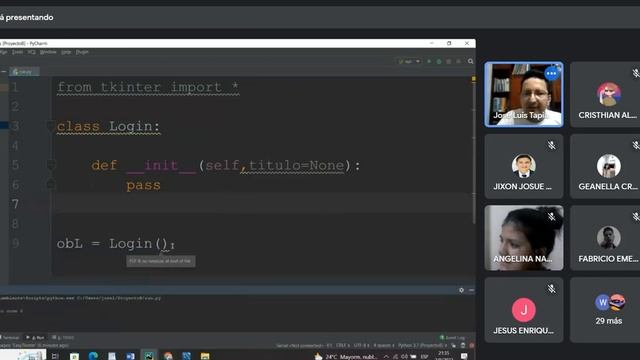Click the ESP keyboard language indicator
The image size is (640, 360).
[x=424, y=356]
